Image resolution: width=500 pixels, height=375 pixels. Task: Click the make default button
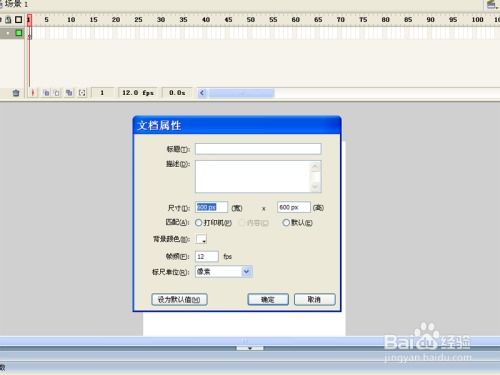pyautogui.click(x=179, y=299)
